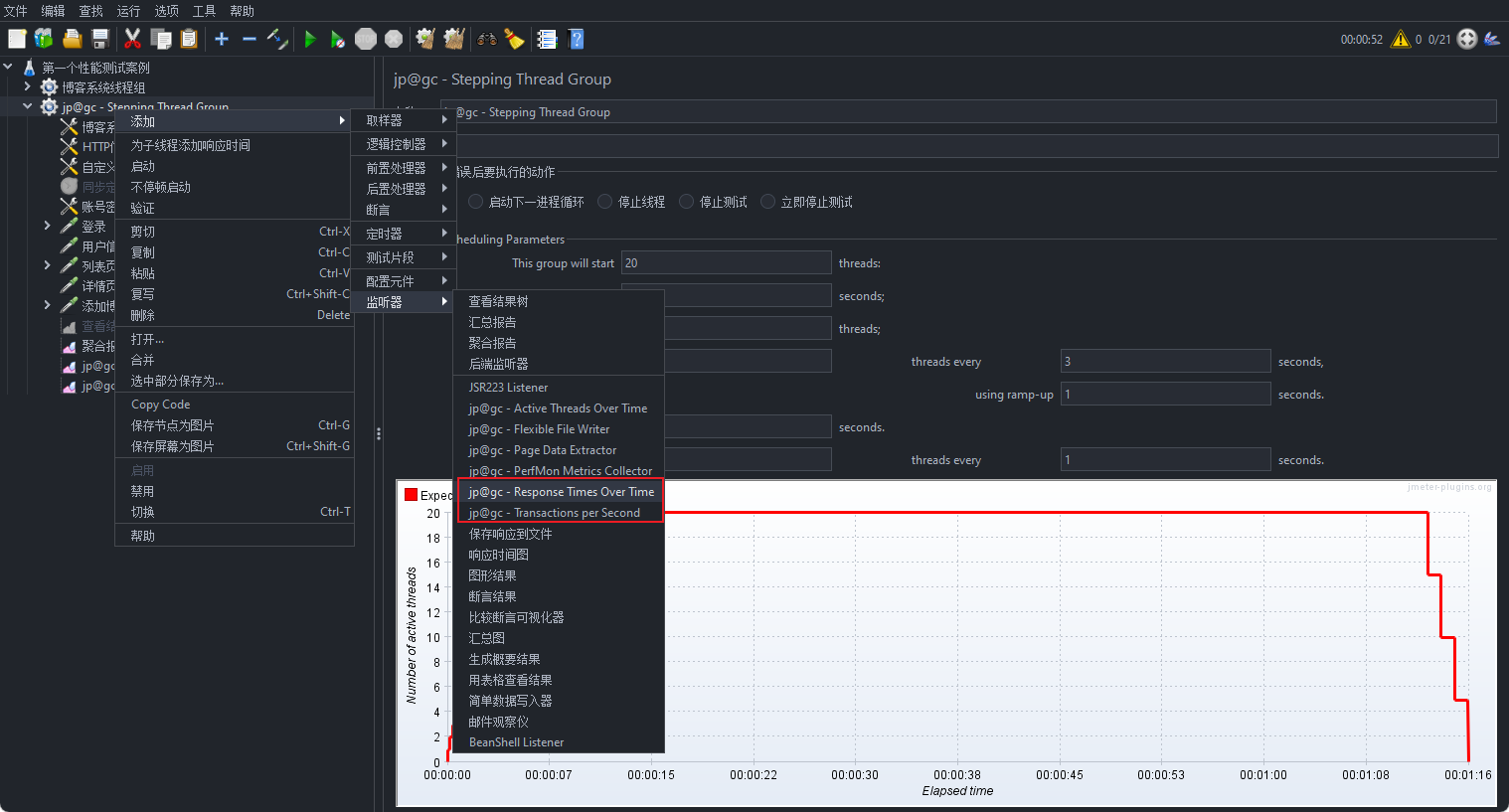This screenshot has height=812, width=1509.
Task: Click the Reset Search yellow broom icon
Action: [x=514, y=39]
